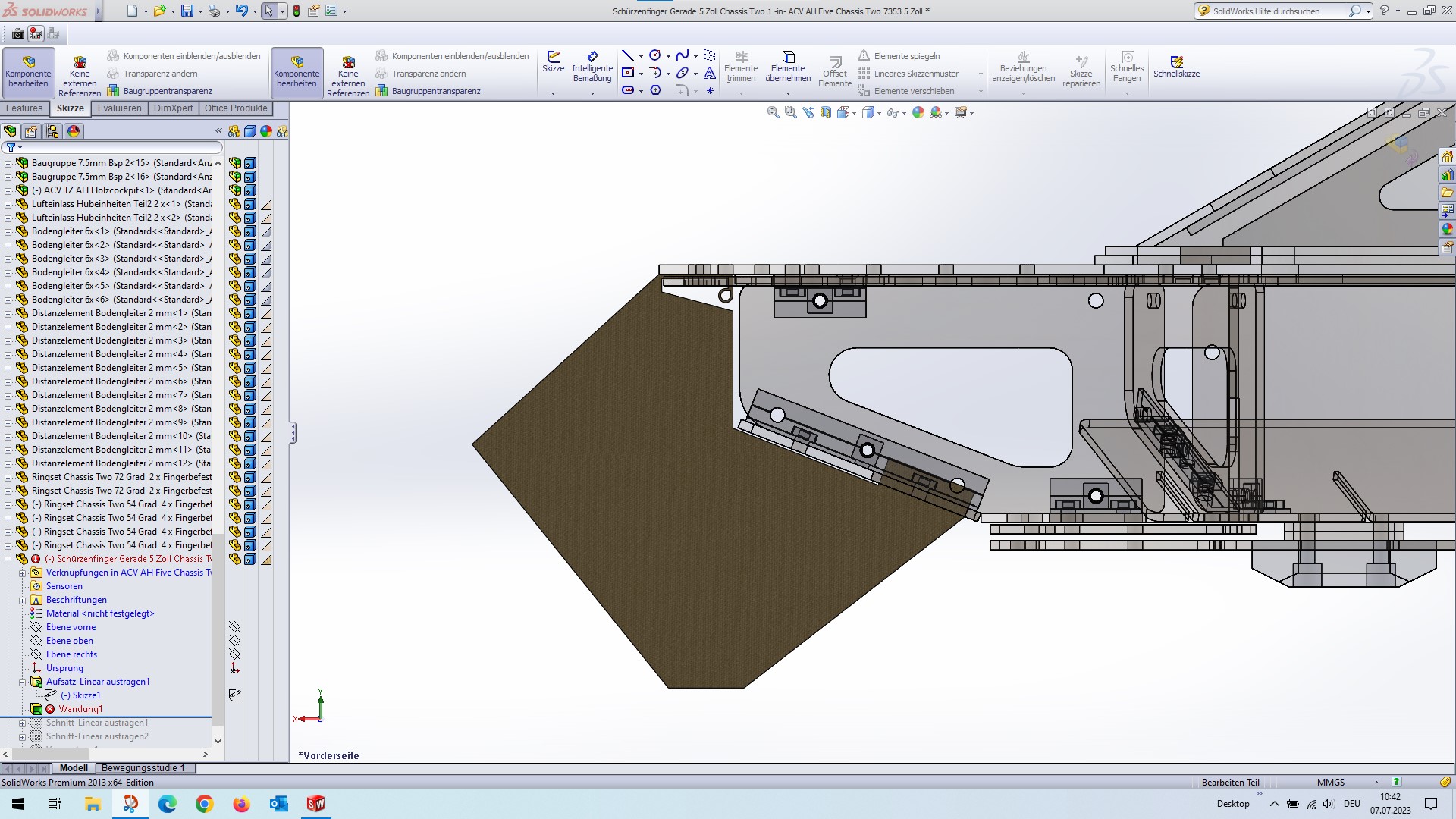The height and width of the screenshot is (819, 1456).
Task: Open the Bewegungsstudie 1 tab
Action: pos(143,767)
